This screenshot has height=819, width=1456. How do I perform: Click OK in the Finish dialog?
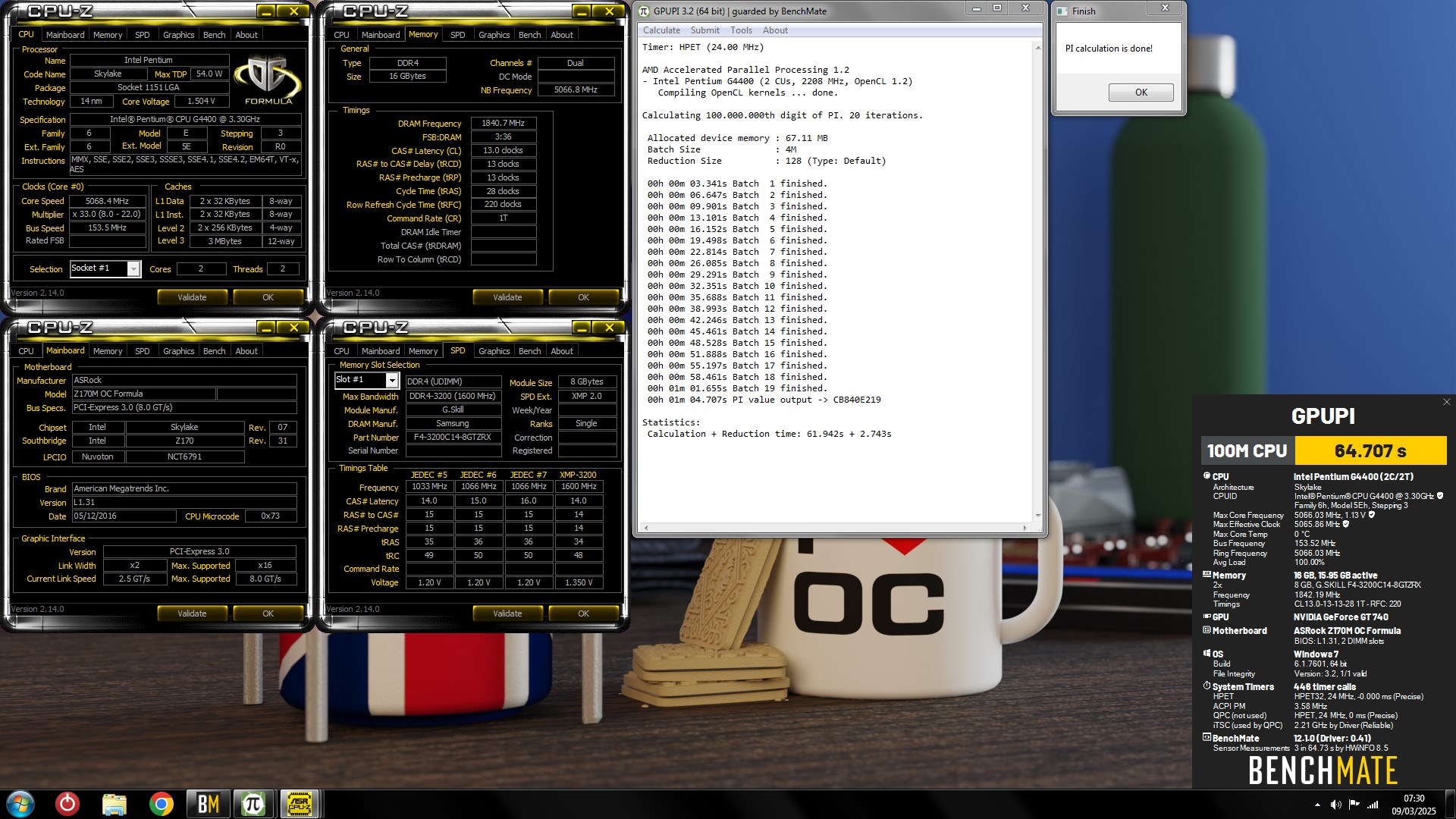click(x=1141, y=93)
